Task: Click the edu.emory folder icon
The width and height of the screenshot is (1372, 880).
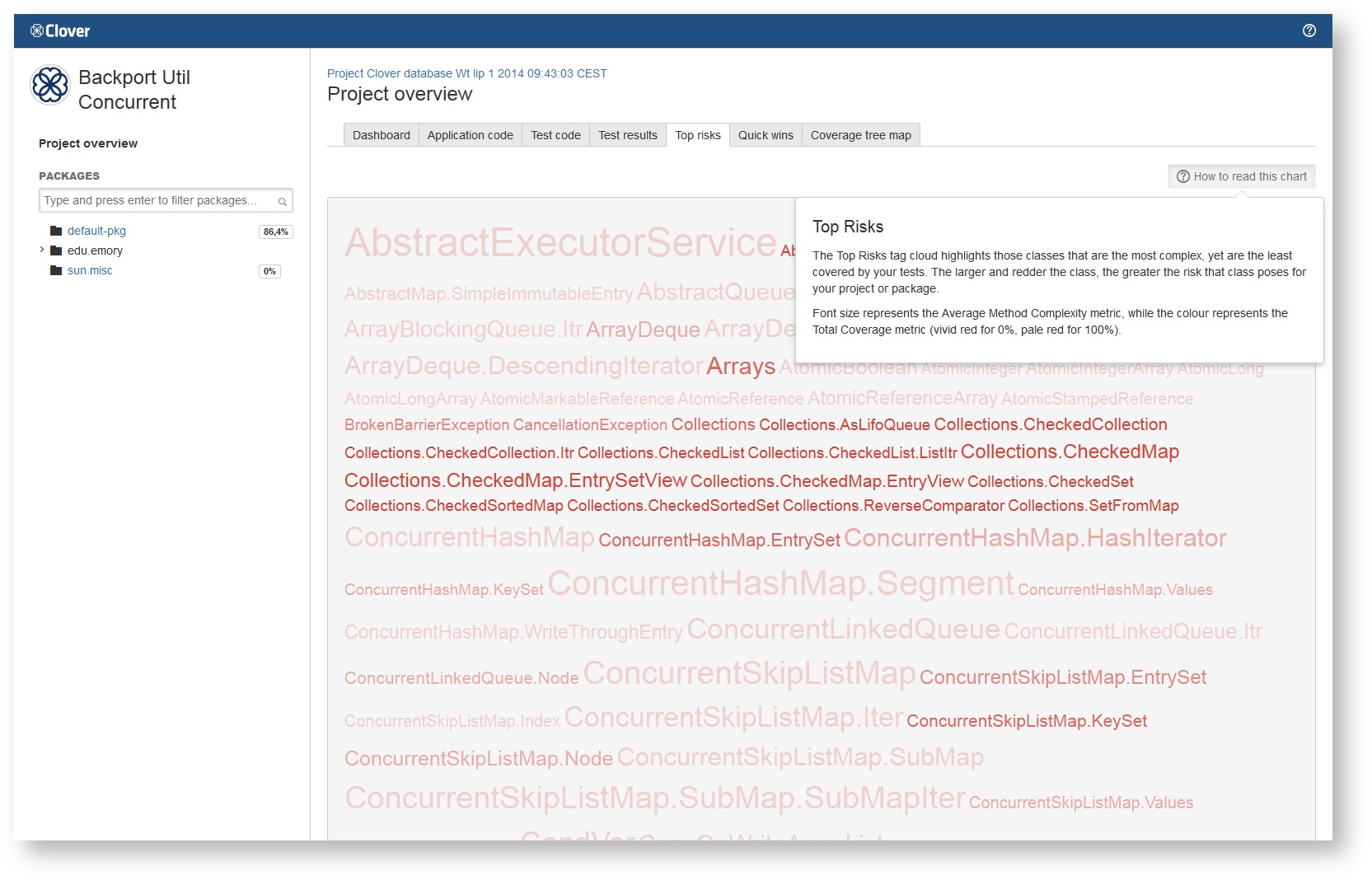Action: (x=56, y=250)
